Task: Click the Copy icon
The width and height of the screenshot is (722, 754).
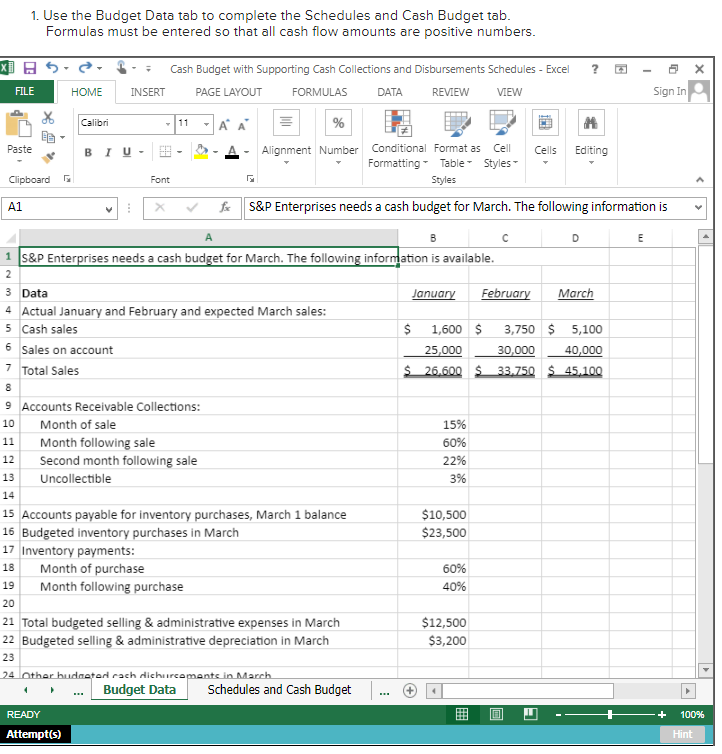Action: 48,137
